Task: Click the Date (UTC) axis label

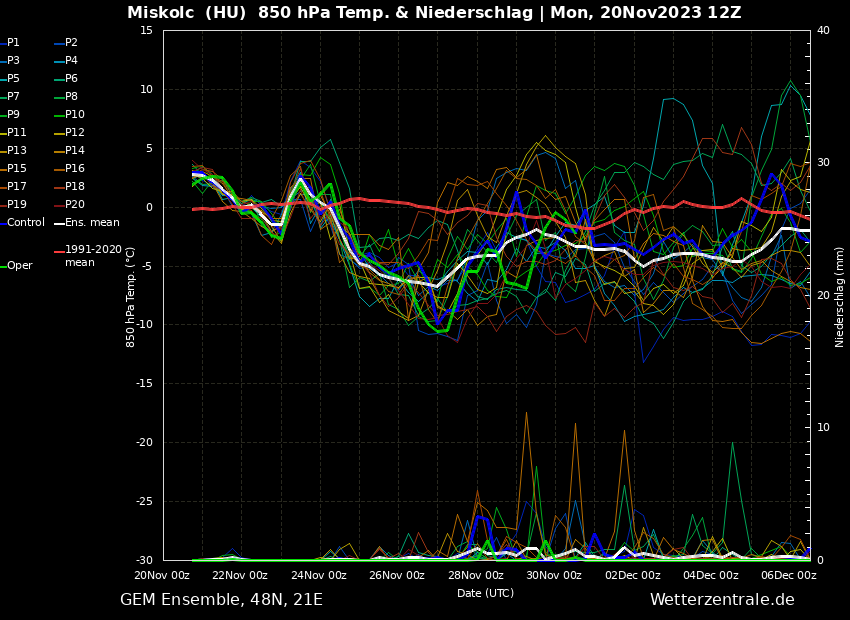Action: point(485,593)
